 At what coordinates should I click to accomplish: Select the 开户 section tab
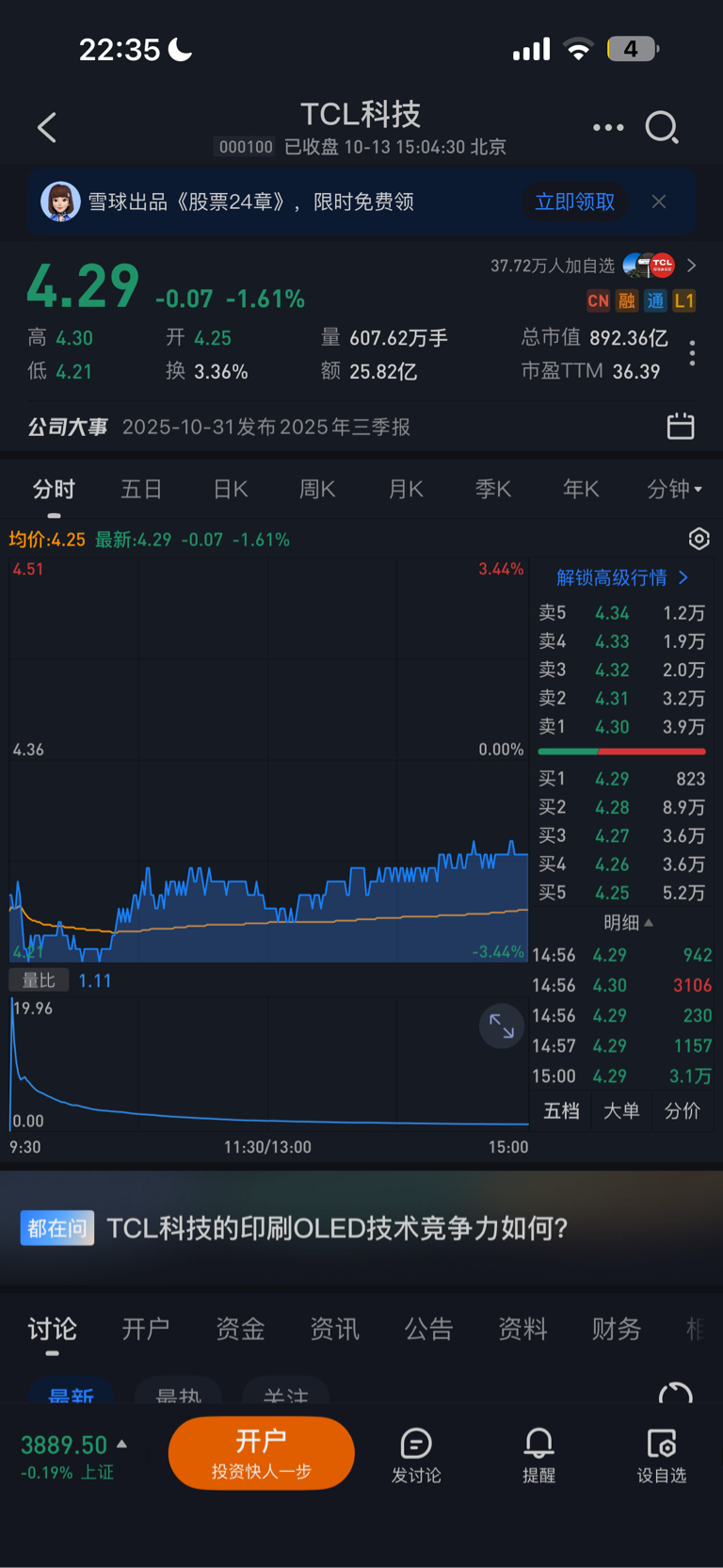[146, 1329]
